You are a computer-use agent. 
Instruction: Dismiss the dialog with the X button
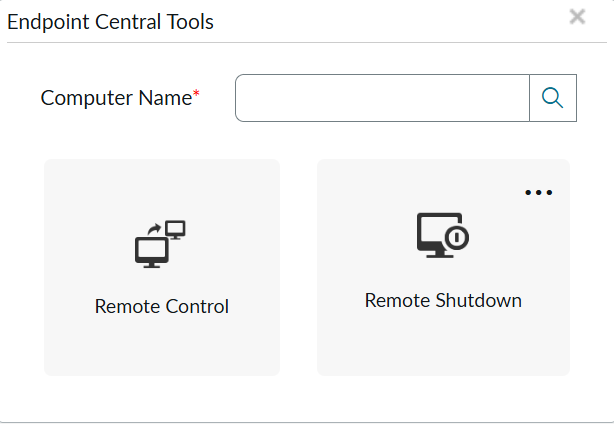[x=577, y=17]
